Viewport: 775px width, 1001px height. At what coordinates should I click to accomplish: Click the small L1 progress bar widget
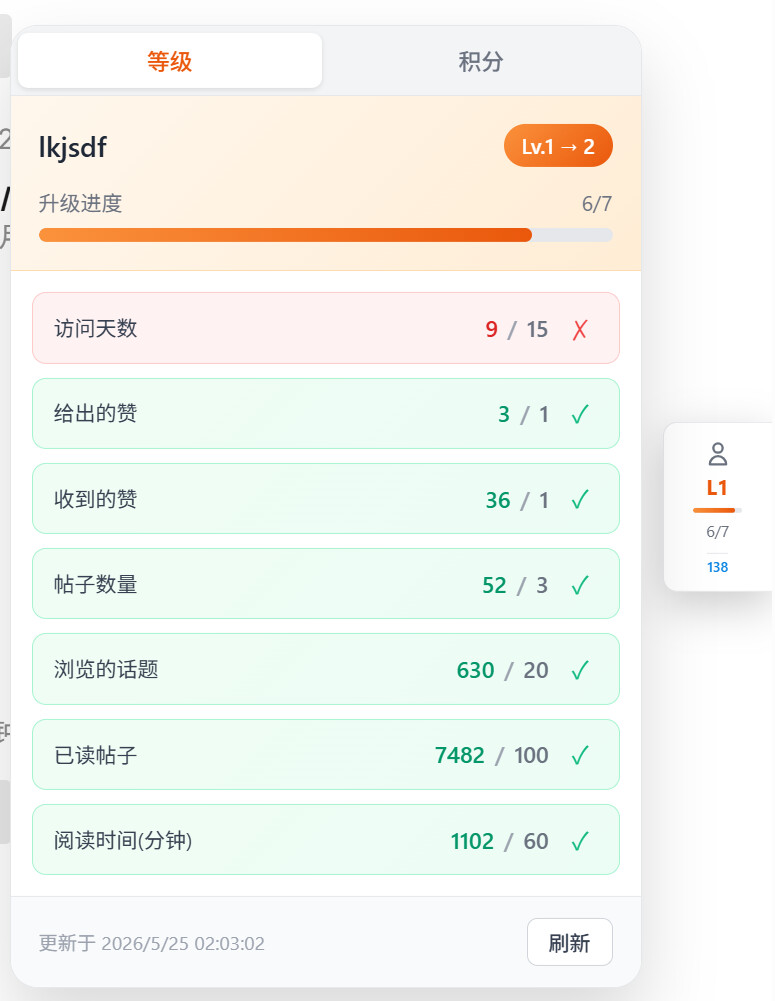click(x=717, y=510)
